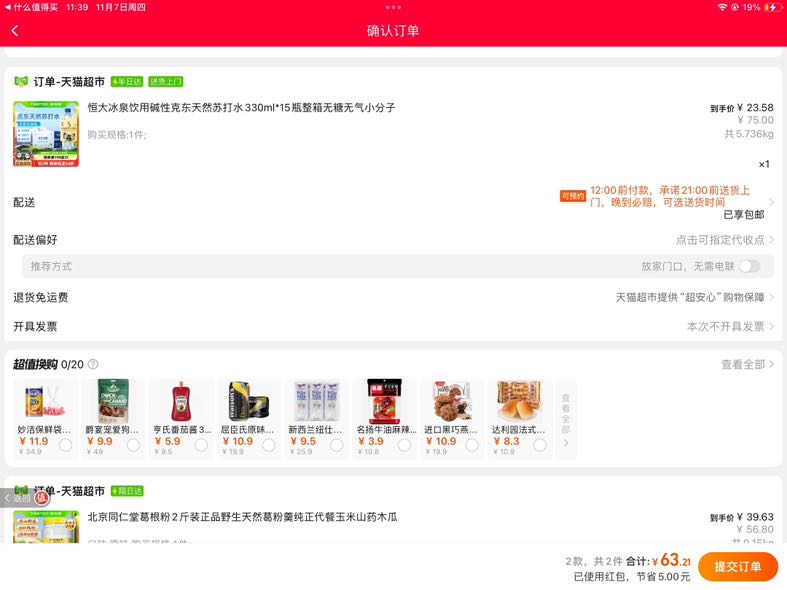The width and height of the screenshot is (787, 590).
Task: Tap the 北京同仁堂葛根粉 product title
Action: pos(242,517)
